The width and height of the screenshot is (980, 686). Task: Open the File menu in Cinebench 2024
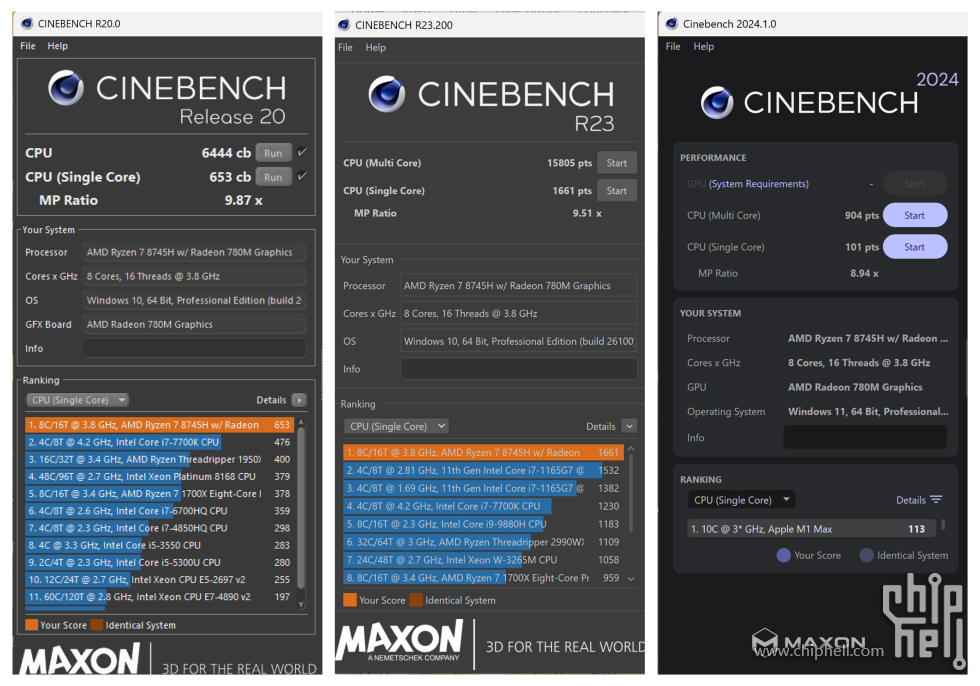[x=673, y=46]
